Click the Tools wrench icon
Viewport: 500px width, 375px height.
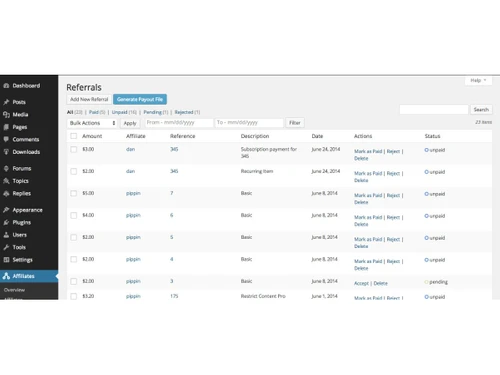[6, 247]
